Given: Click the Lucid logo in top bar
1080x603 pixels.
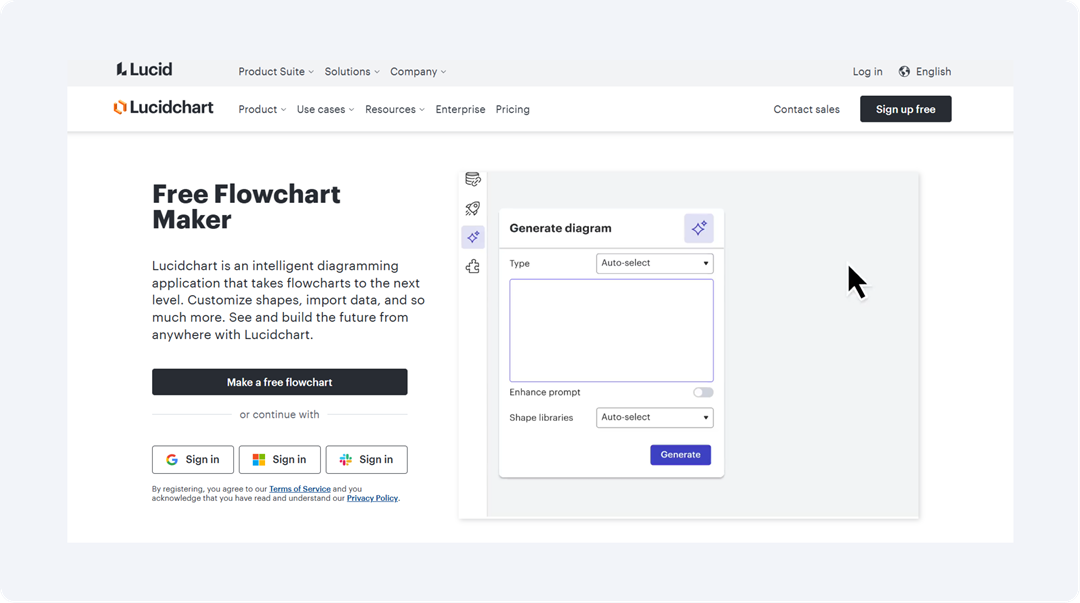Looking at the screenshot, I should pos(145,70).
